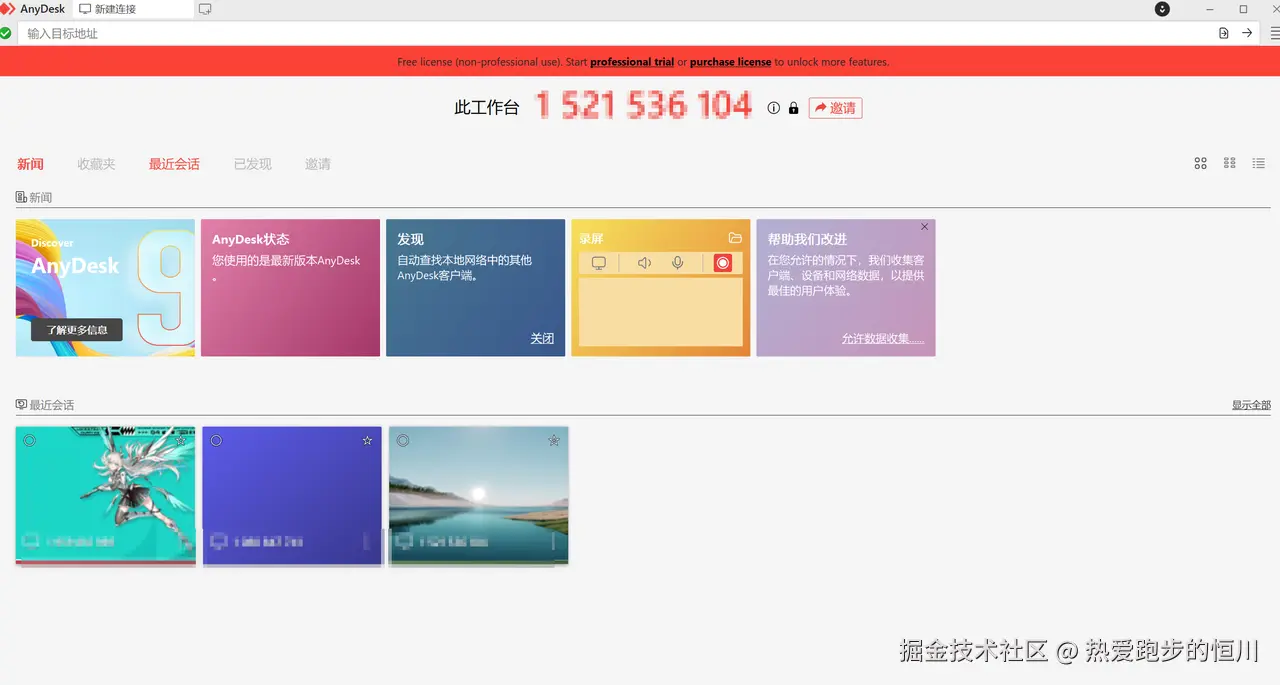Toggle speaker audio in the 录屏 tile
Screen dimensions: 1280x685
[643, 263]
